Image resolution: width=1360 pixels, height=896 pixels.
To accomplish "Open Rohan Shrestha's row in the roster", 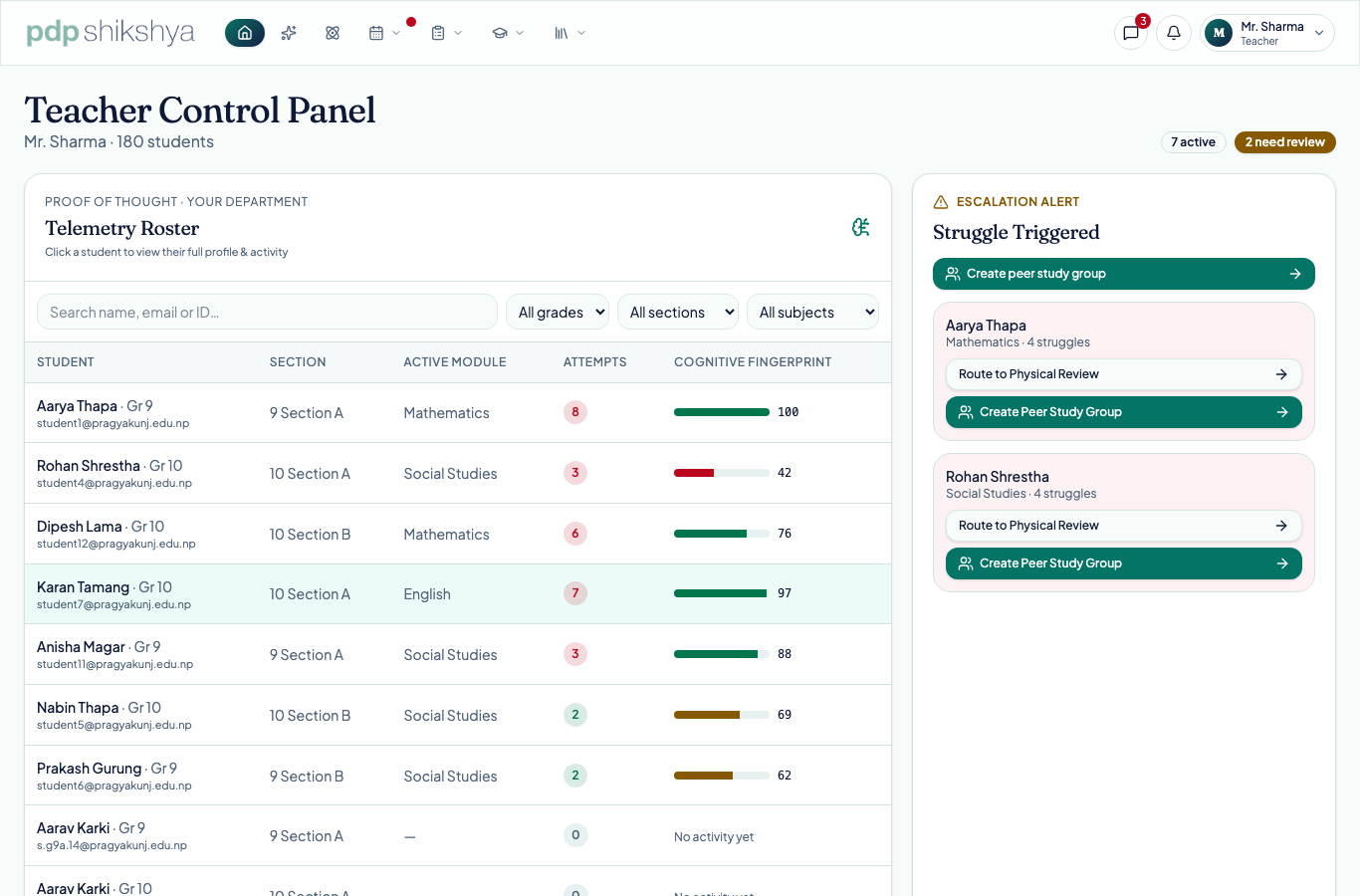I will click(458, 473).
